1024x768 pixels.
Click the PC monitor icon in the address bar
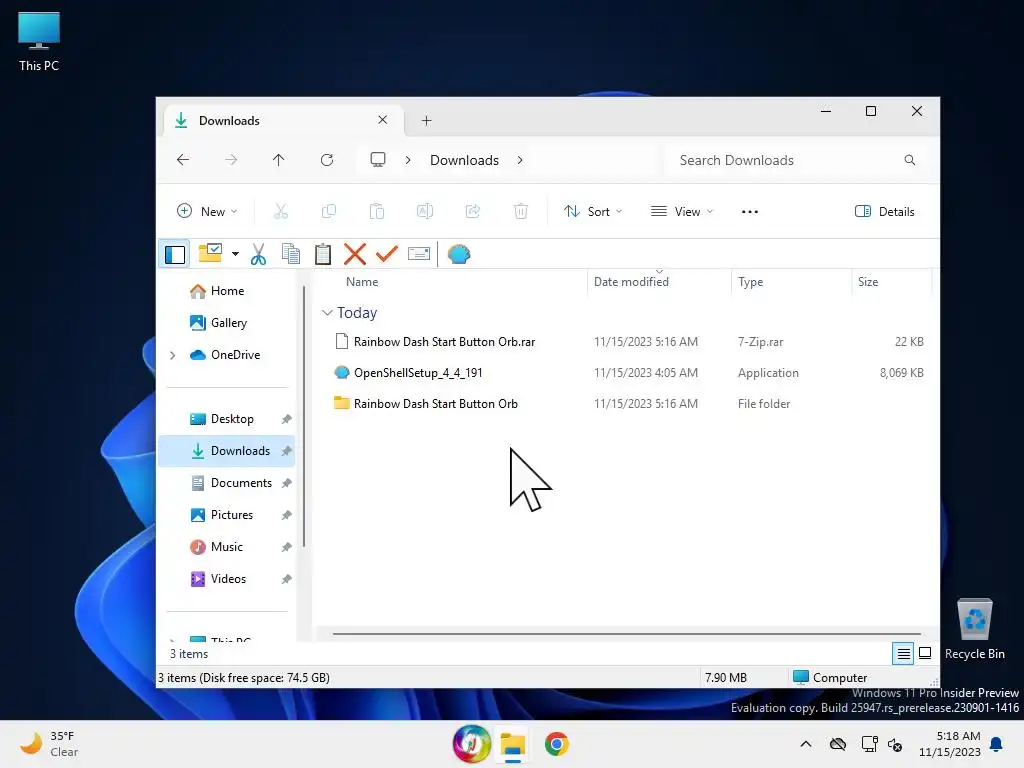[x=377, y=160]
